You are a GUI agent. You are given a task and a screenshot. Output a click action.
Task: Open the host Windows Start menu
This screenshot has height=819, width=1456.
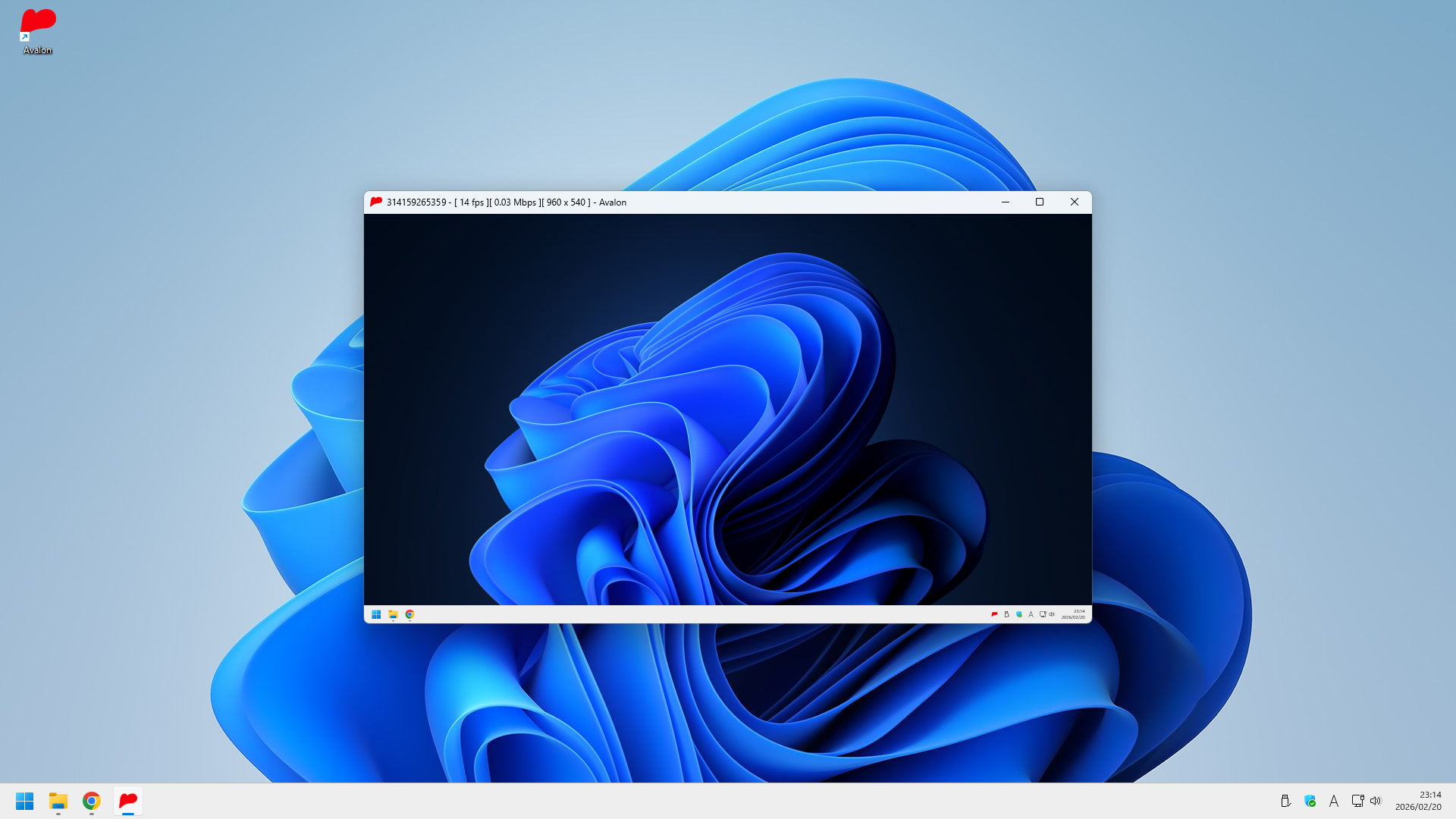pyautogui.click(x=25, y=801)
